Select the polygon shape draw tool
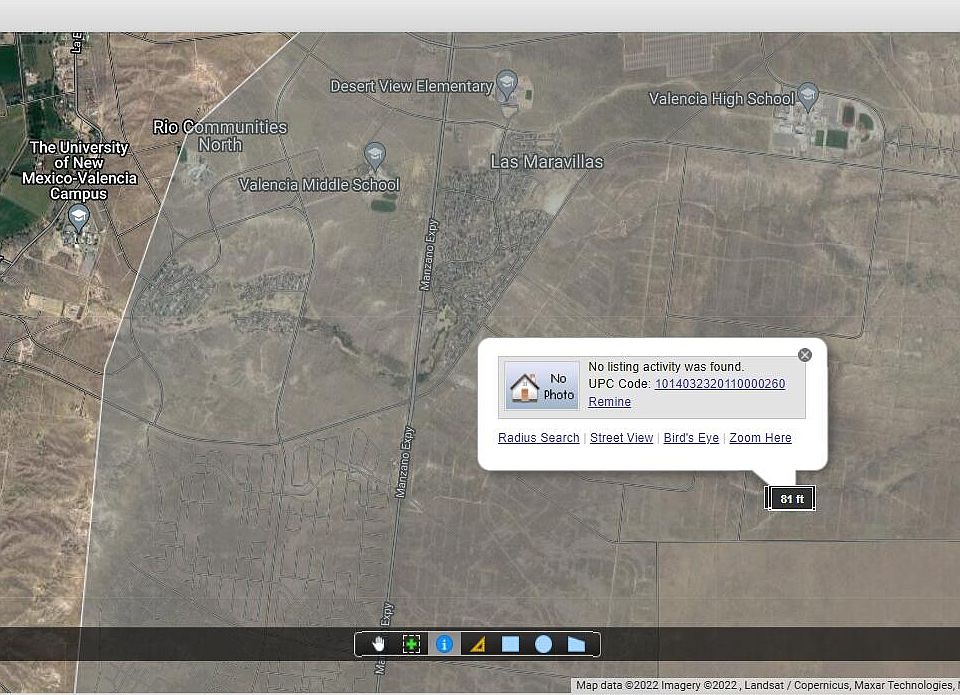Viewport: 960px width, 695px height. click(576, 644)
